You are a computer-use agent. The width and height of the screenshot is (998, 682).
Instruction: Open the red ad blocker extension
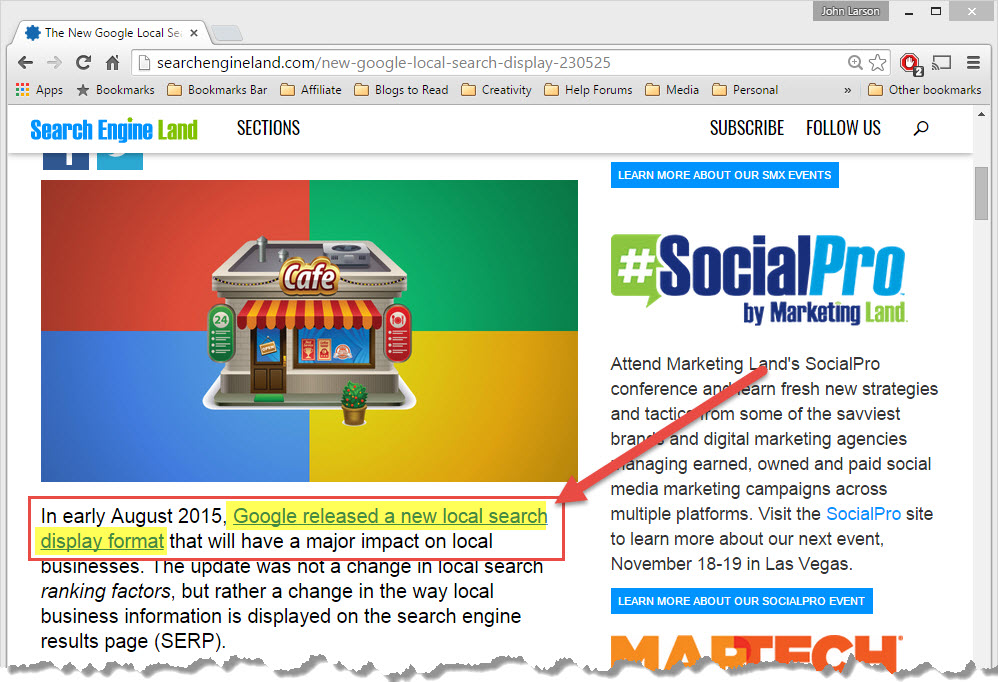[909, 63]
